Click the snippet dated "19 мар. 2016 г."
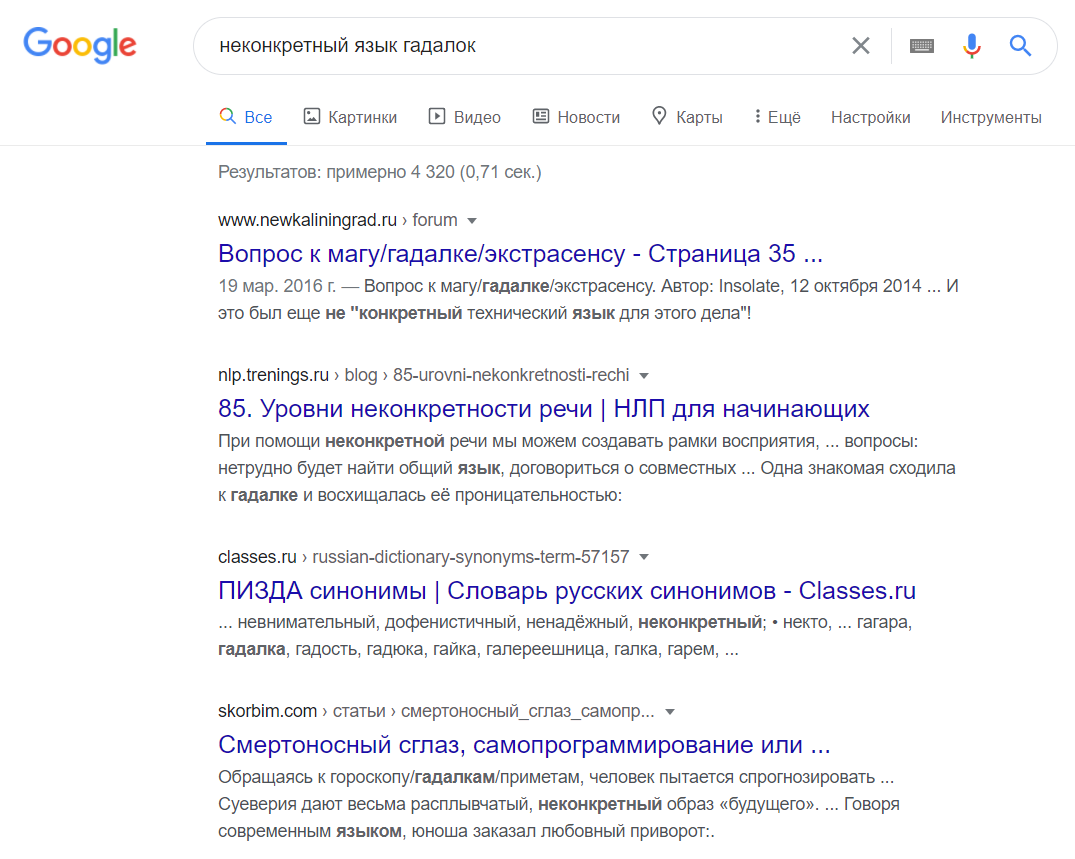1075x859 pixels. [588, 300]
